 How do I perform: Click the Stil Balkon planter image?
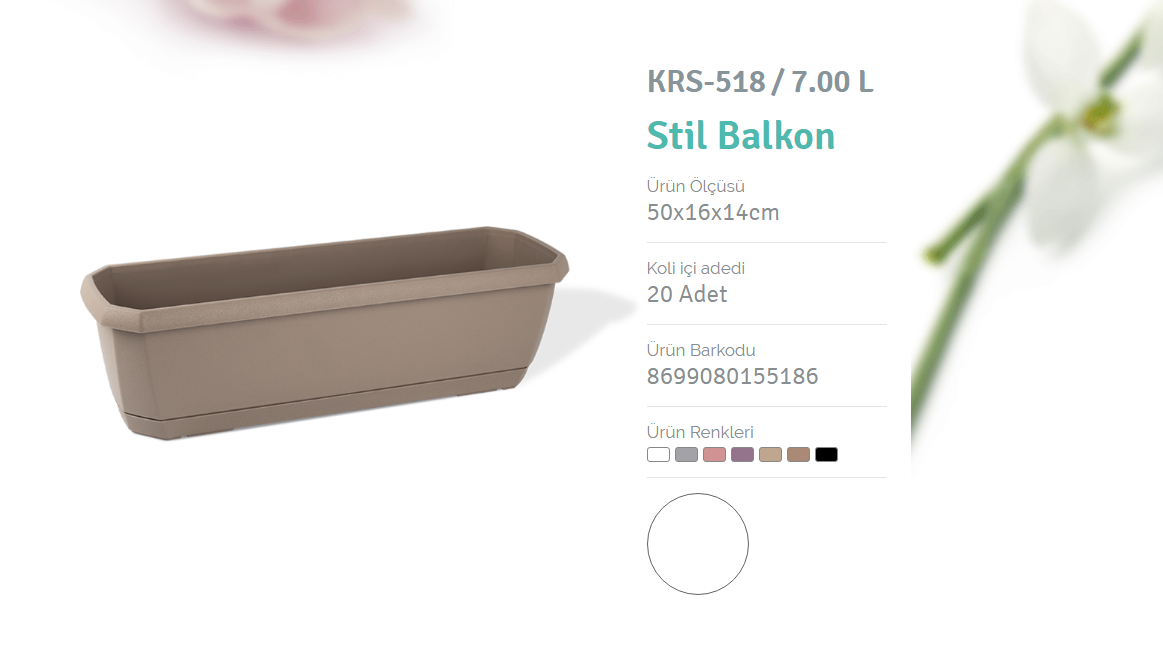click(324, 333)
